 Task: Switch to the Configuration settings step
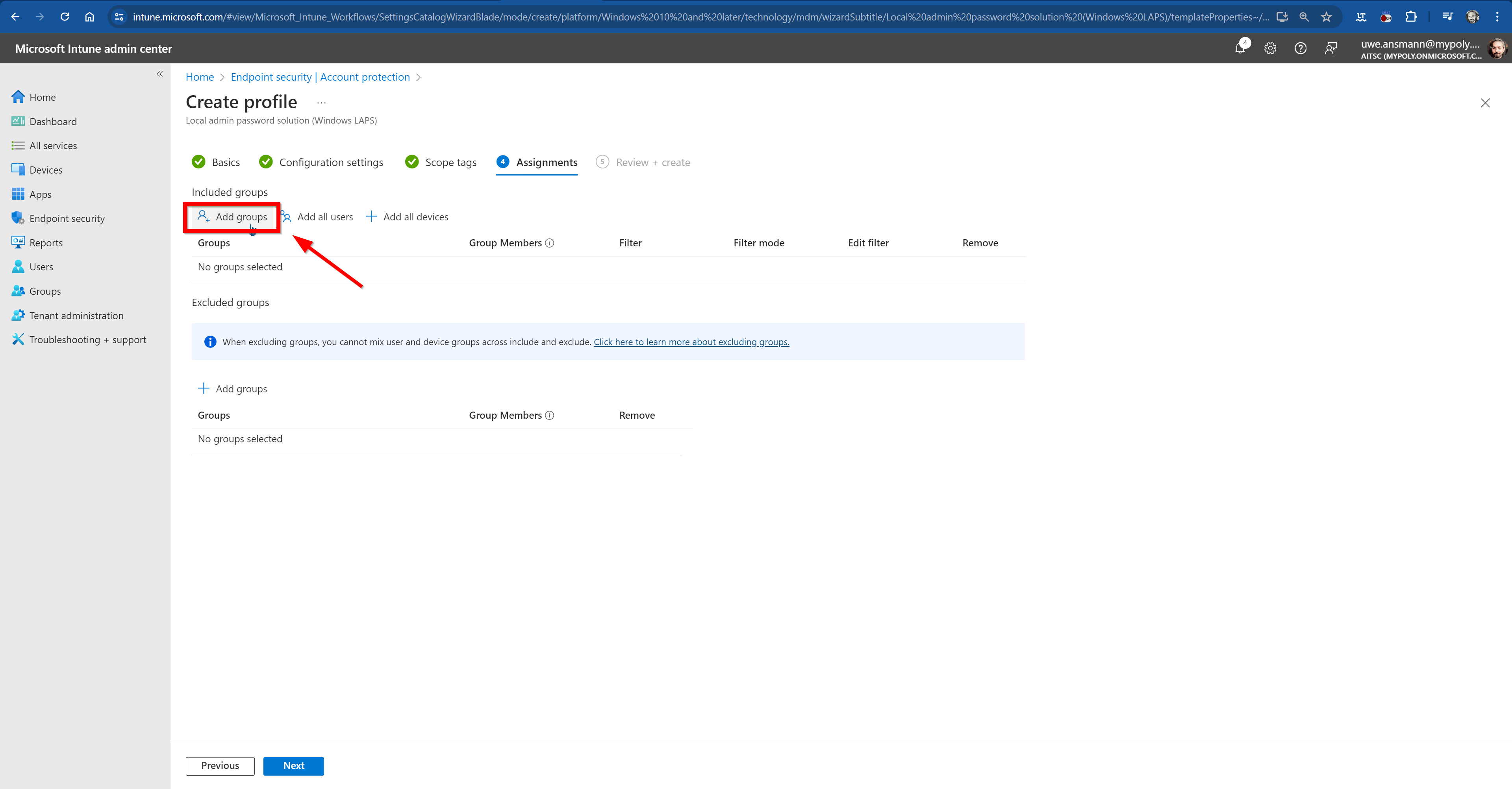[330, 163]
